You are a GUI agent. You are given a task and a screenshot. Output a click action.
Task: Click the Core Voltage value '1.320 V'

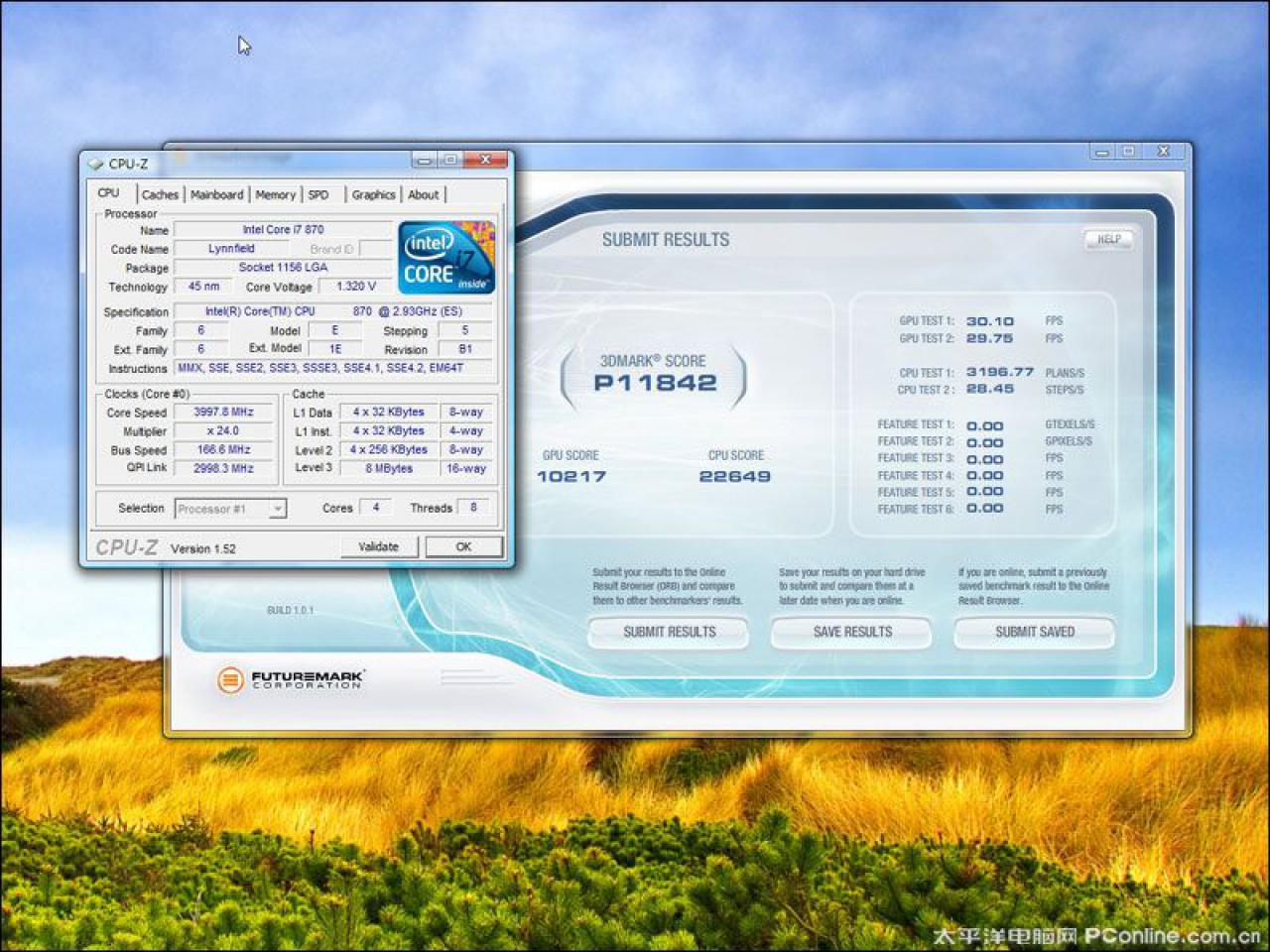[x=355, y=287]
